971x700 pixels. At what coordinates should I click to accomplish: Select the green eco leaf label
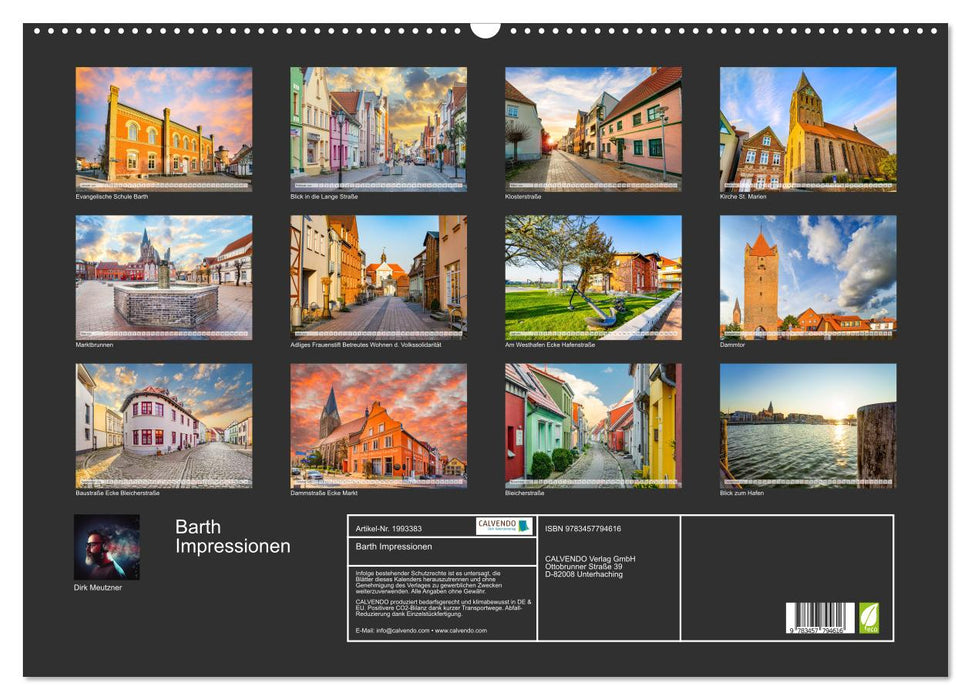pos(868,619)
